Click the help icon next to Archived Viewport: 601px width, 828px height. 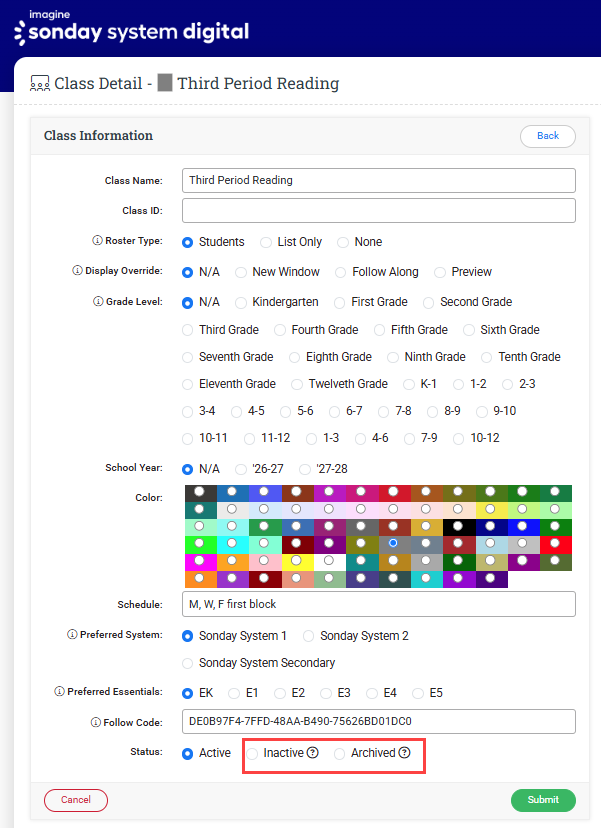404,752
